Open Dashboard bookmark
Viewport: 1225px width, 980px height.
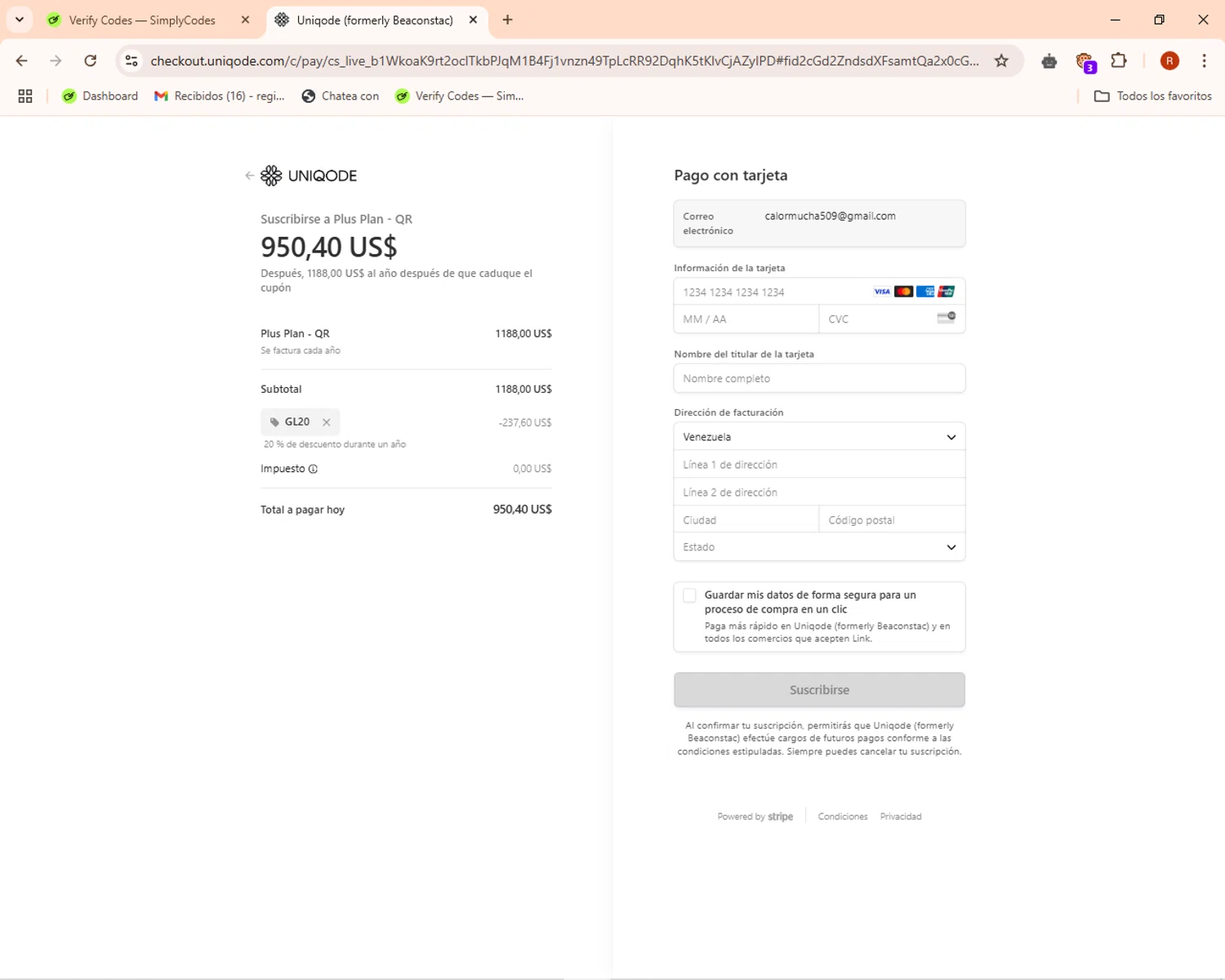click(100, 96)
